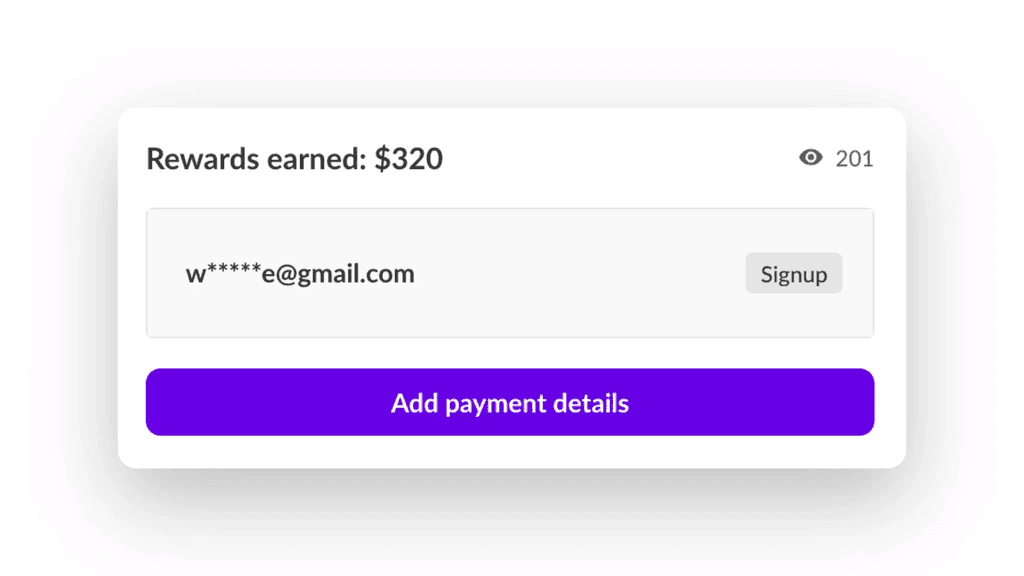Screen dimensions: 1024x576
Task: Click the eye icon beside 201
Action: 811,157
